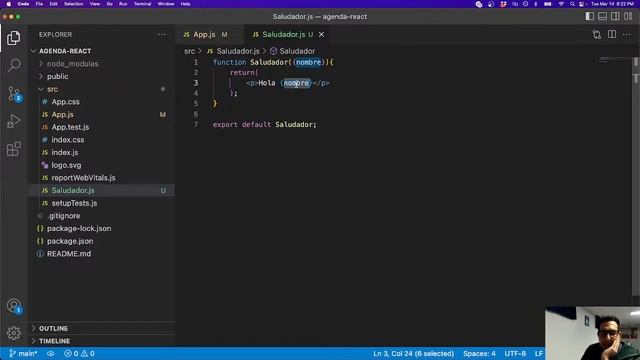640x360 pixels.
Task: Open Explorer views and more actions ellipsis
Action: click(x=162, y=35)
